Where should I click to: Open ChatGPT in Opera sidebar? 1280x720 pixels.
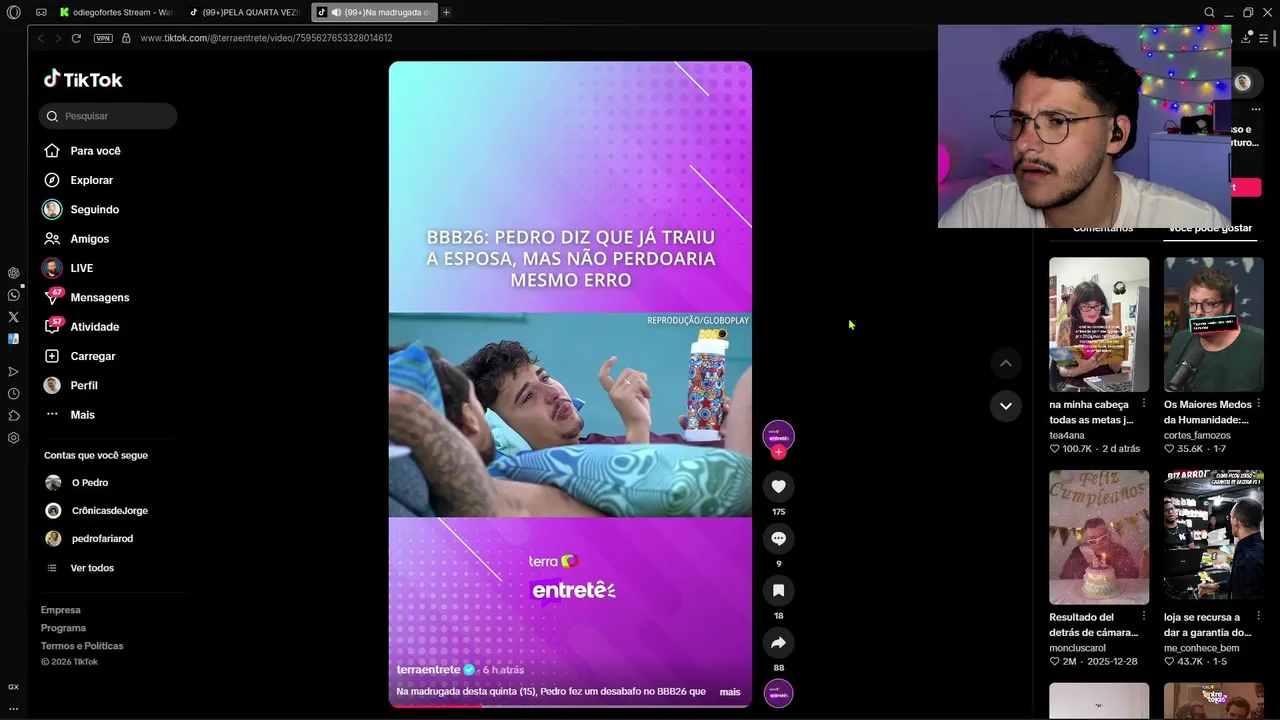click(x=13, y=273)
